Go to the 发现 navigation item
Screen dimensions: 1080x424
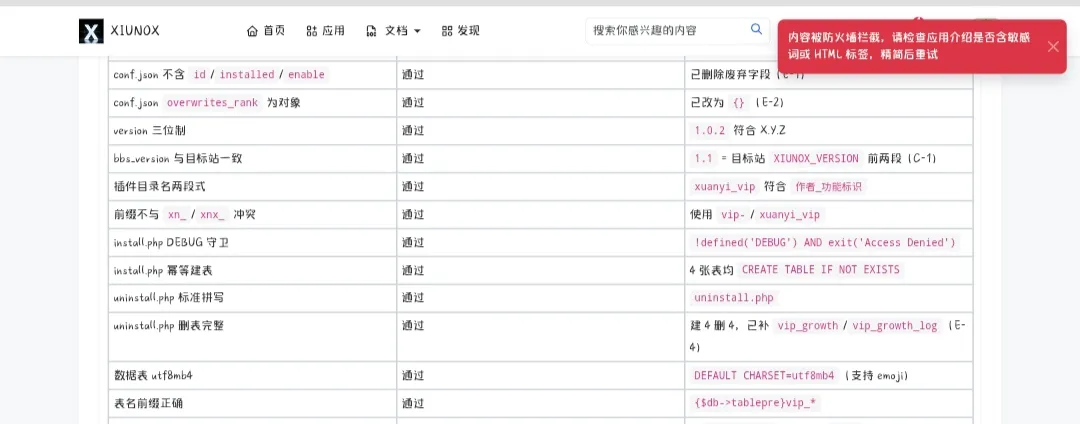click(x=461, y=31)
